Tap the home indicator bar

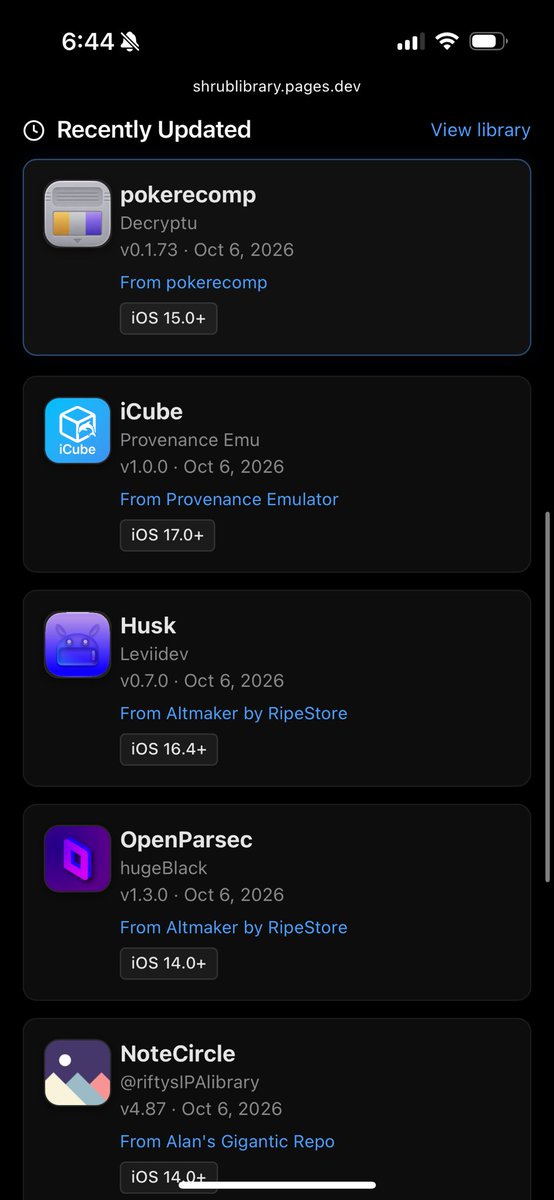[x=277, y=1185]
